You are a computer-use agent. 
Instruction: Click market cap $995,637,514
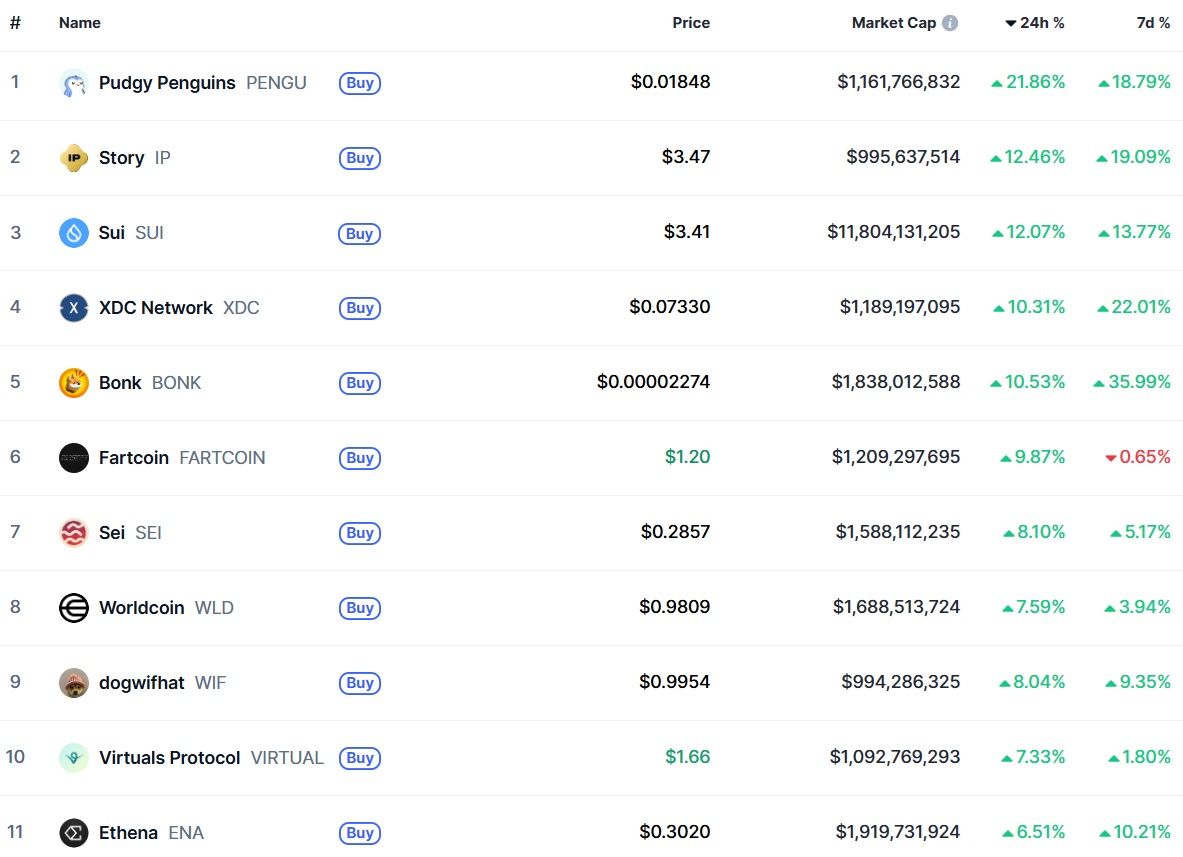coord(903,156)
